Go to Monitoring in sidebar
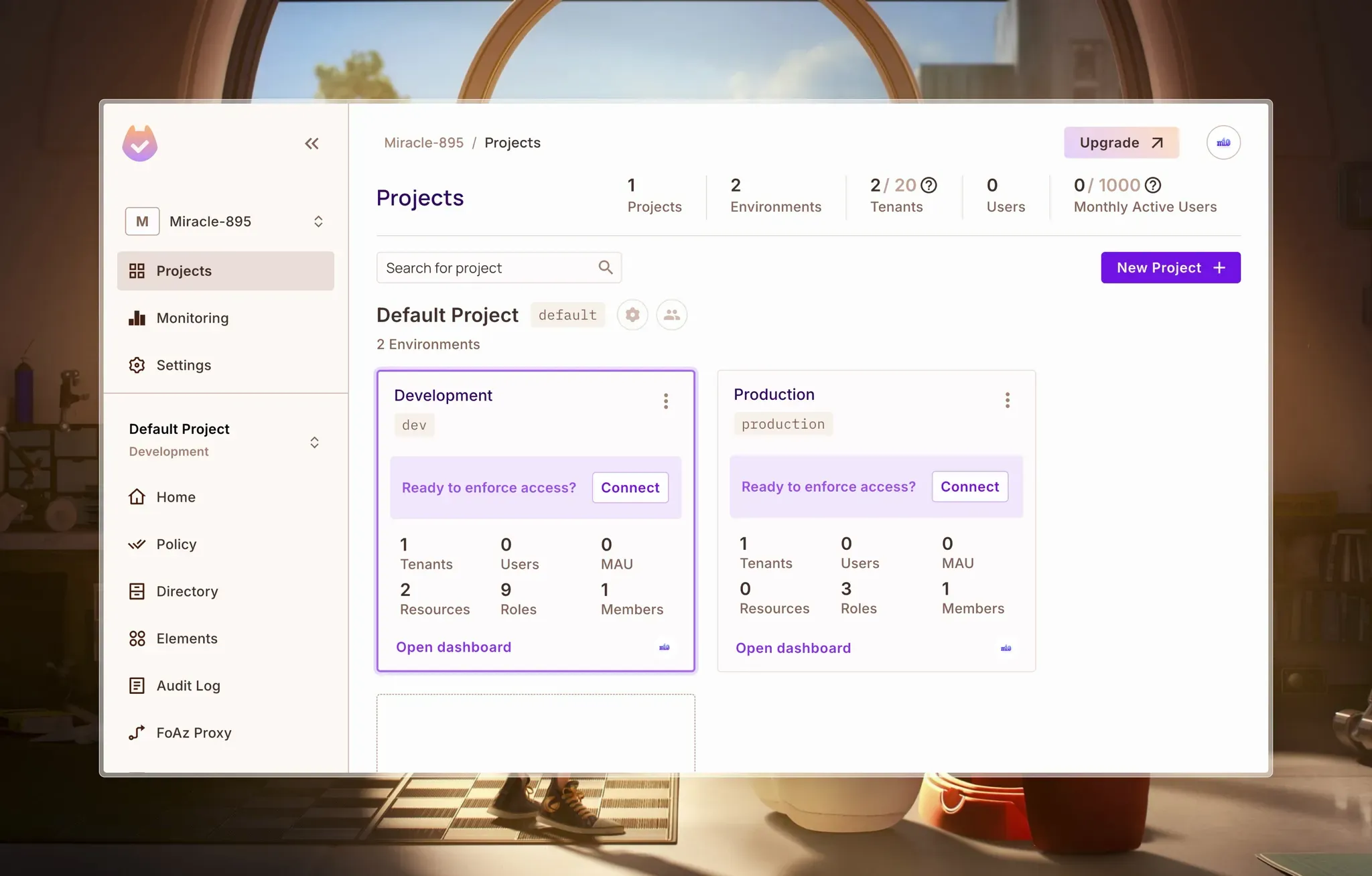1372x876 pixels. 192,318
